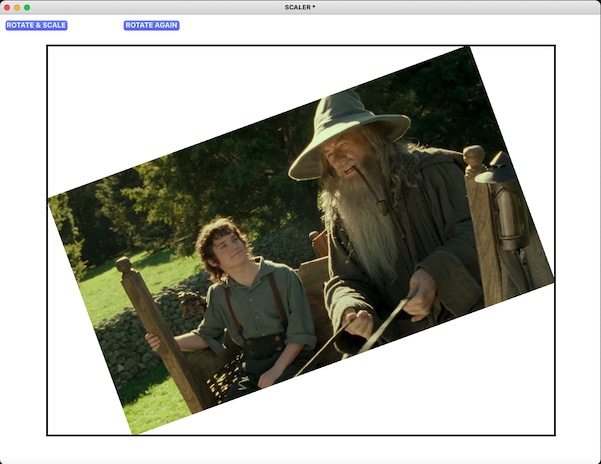
Task: Click the SCALER window title text
Action: coord(299,7)
